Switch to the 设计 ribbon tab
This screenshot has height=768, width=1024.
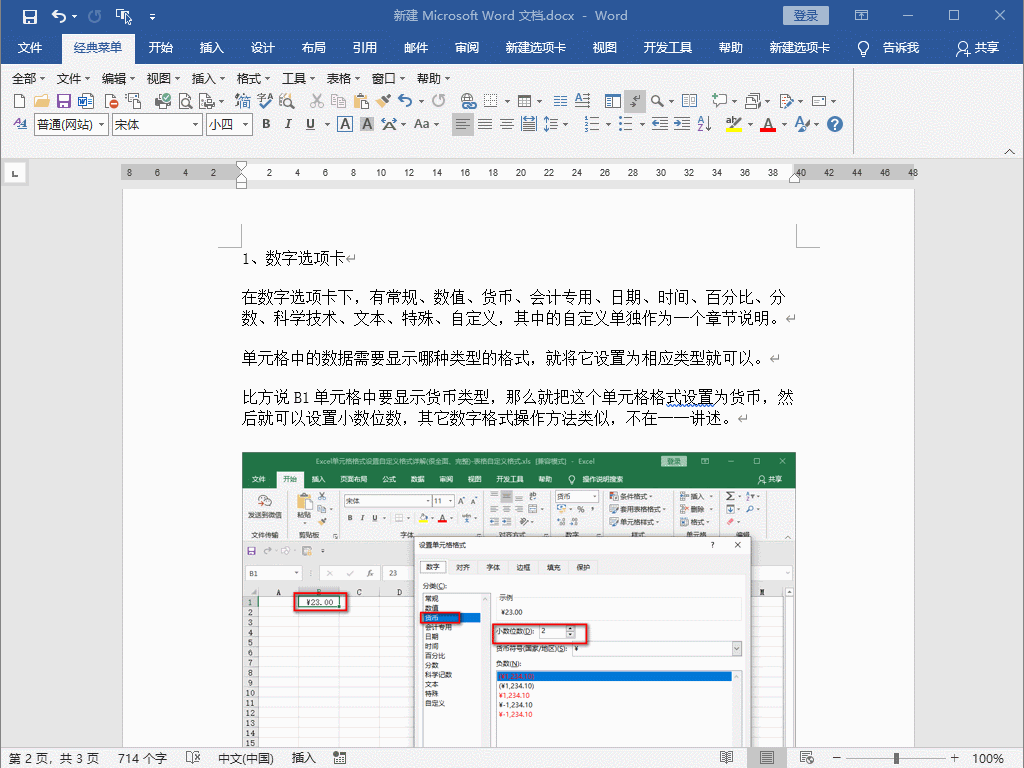point(263,48)
